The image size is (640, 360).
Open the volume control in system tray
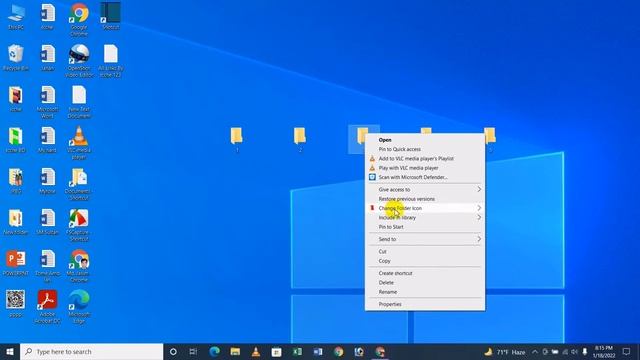(575, 352)
